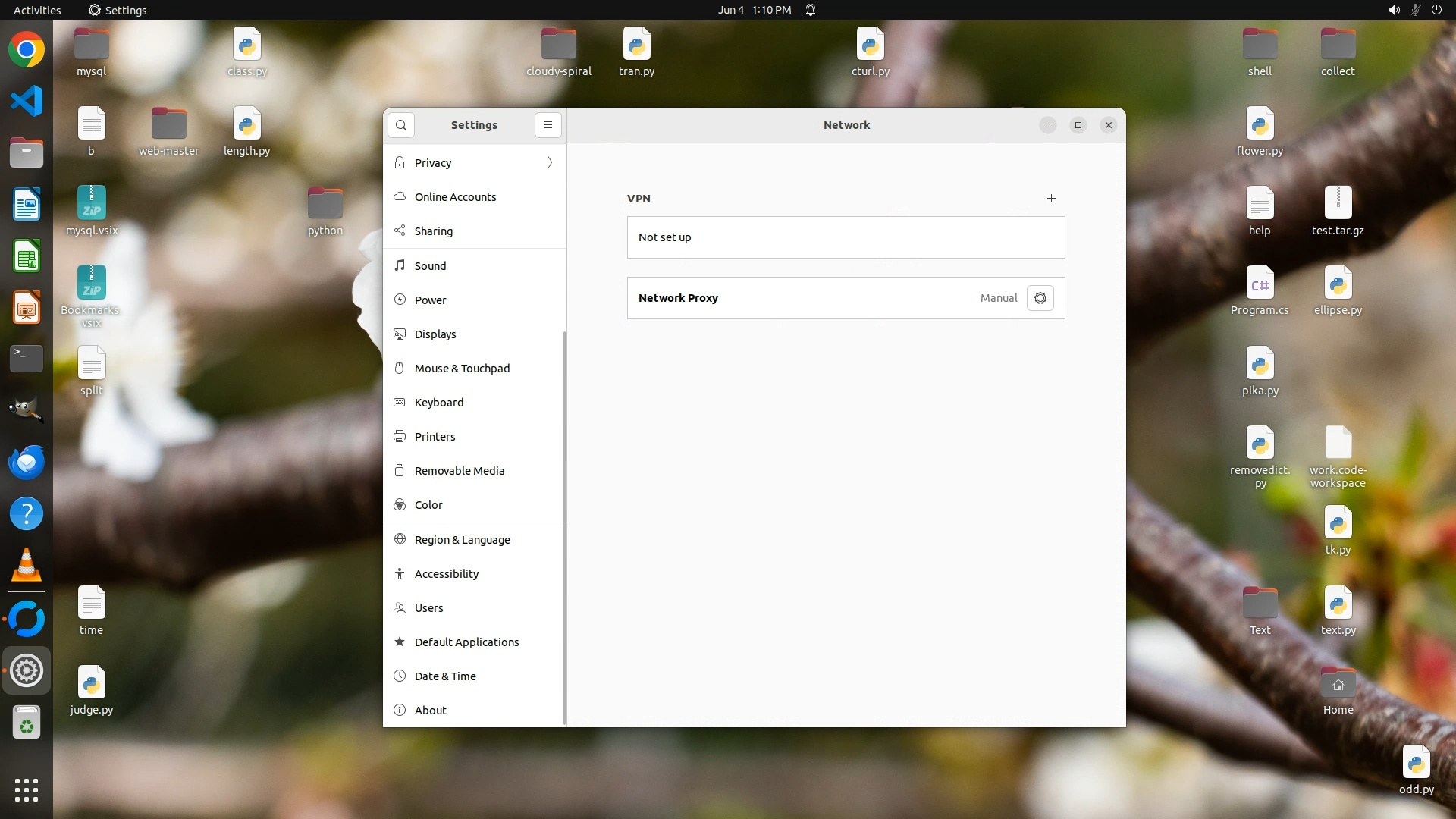Open Show Applications grid
The height and width of the screenshot is (819, 1456).
pos(27,789)
